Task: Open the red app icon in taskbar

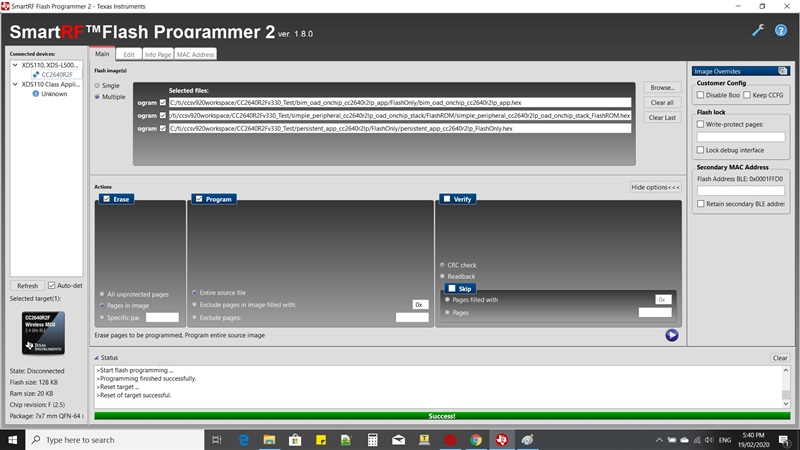Action: coord(450,440)
